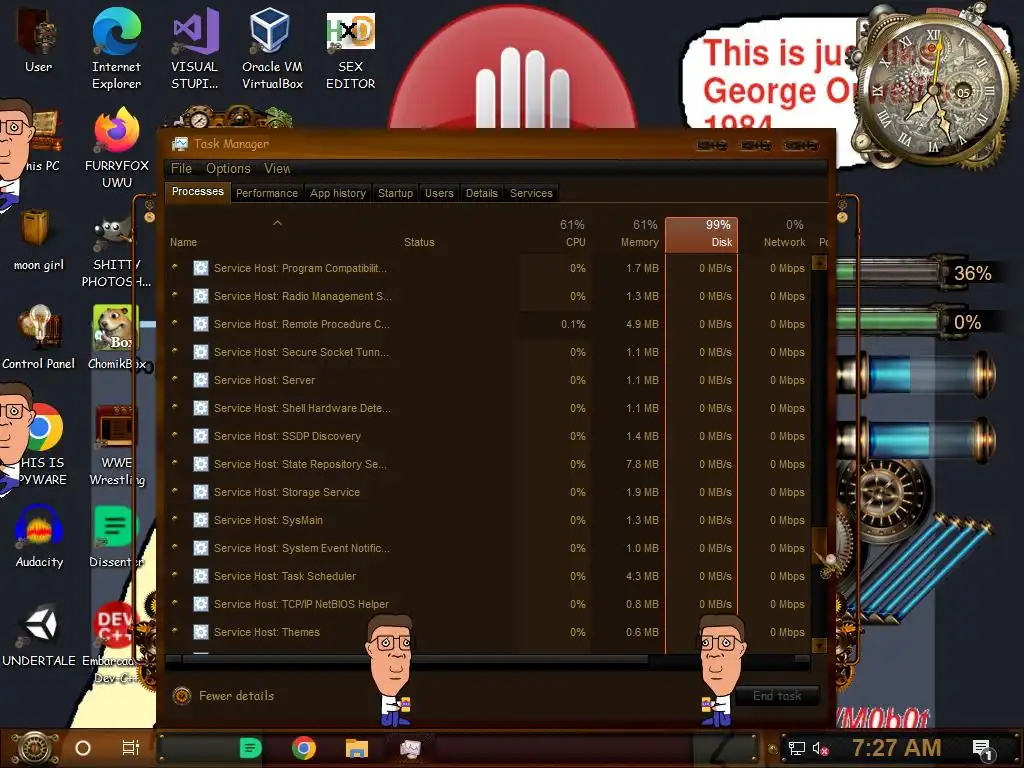Open WWE Wrestling desktop icon
This screenshot has width=1024, height=768.
pos(116,445)
